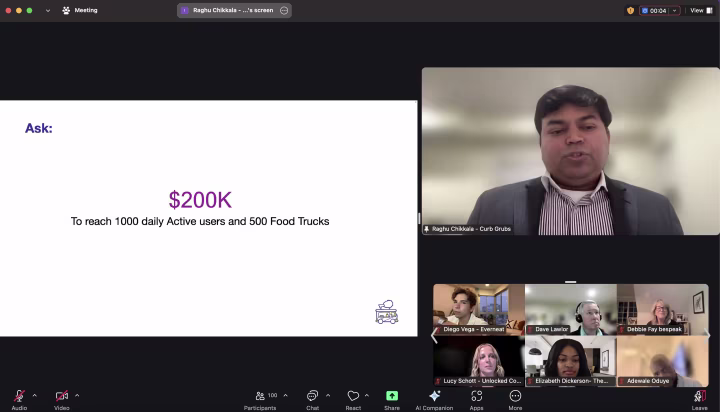Viewport: 720px width, 412px height.
Task: Open the Participants panel
Action: coord(260,399)
